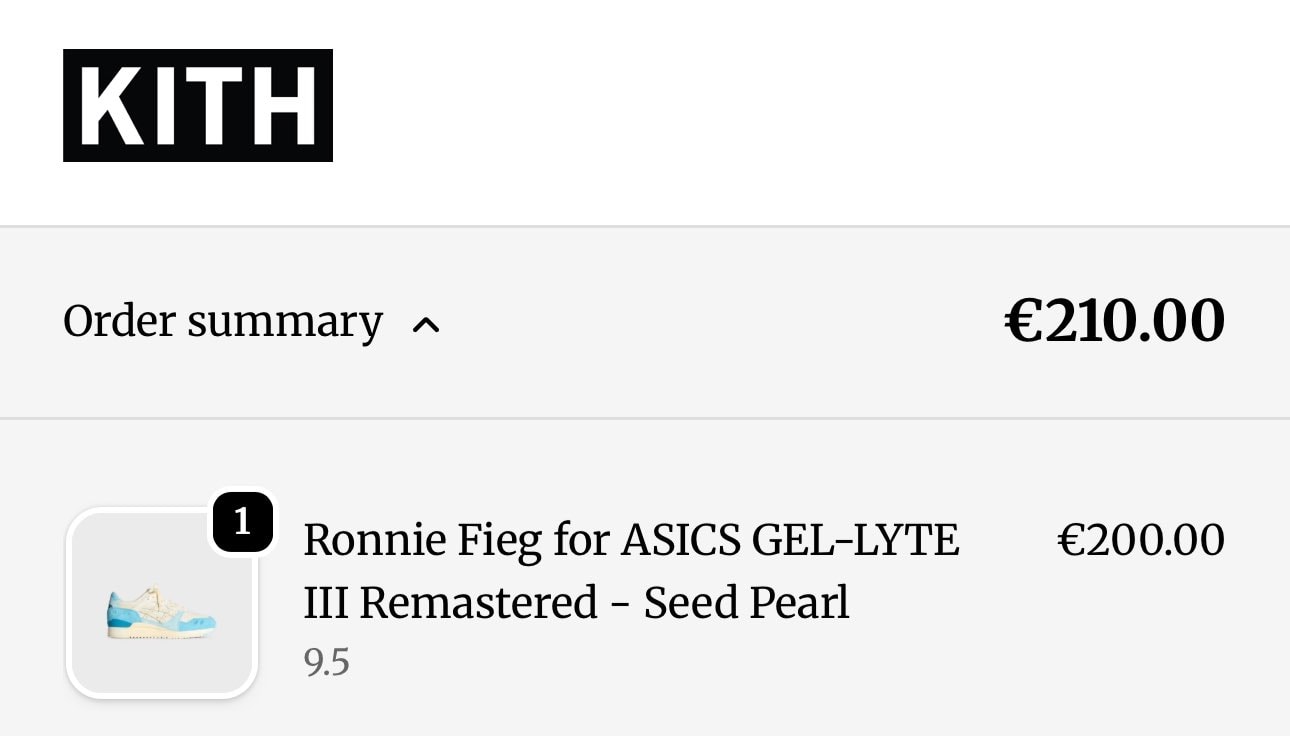
Task: Click the blue sneaker picture inside the thumbnail
Action: pyautogui.click(x=161, y=611)
